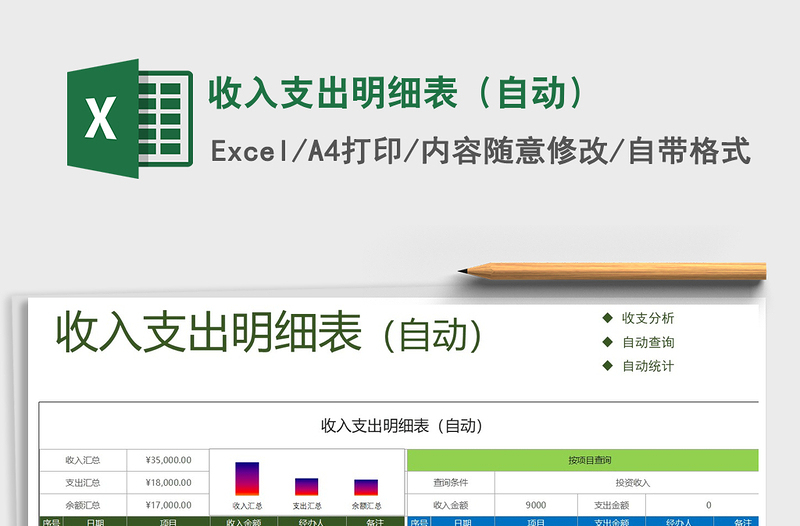Select the ¥17,000.00 value cell
This screenshot has width=800, height=526.
pos(168,505)
